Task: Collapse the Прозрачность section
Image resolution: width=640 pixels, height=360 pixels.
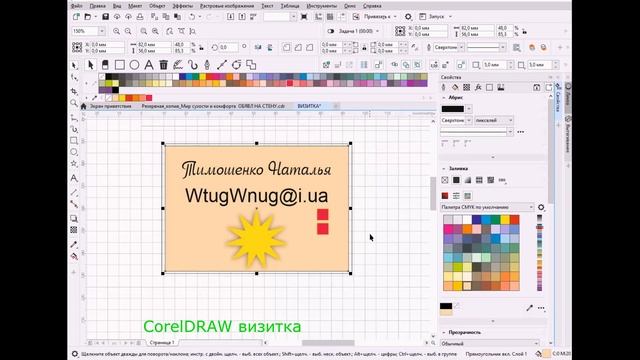Action: coord(444,333)
